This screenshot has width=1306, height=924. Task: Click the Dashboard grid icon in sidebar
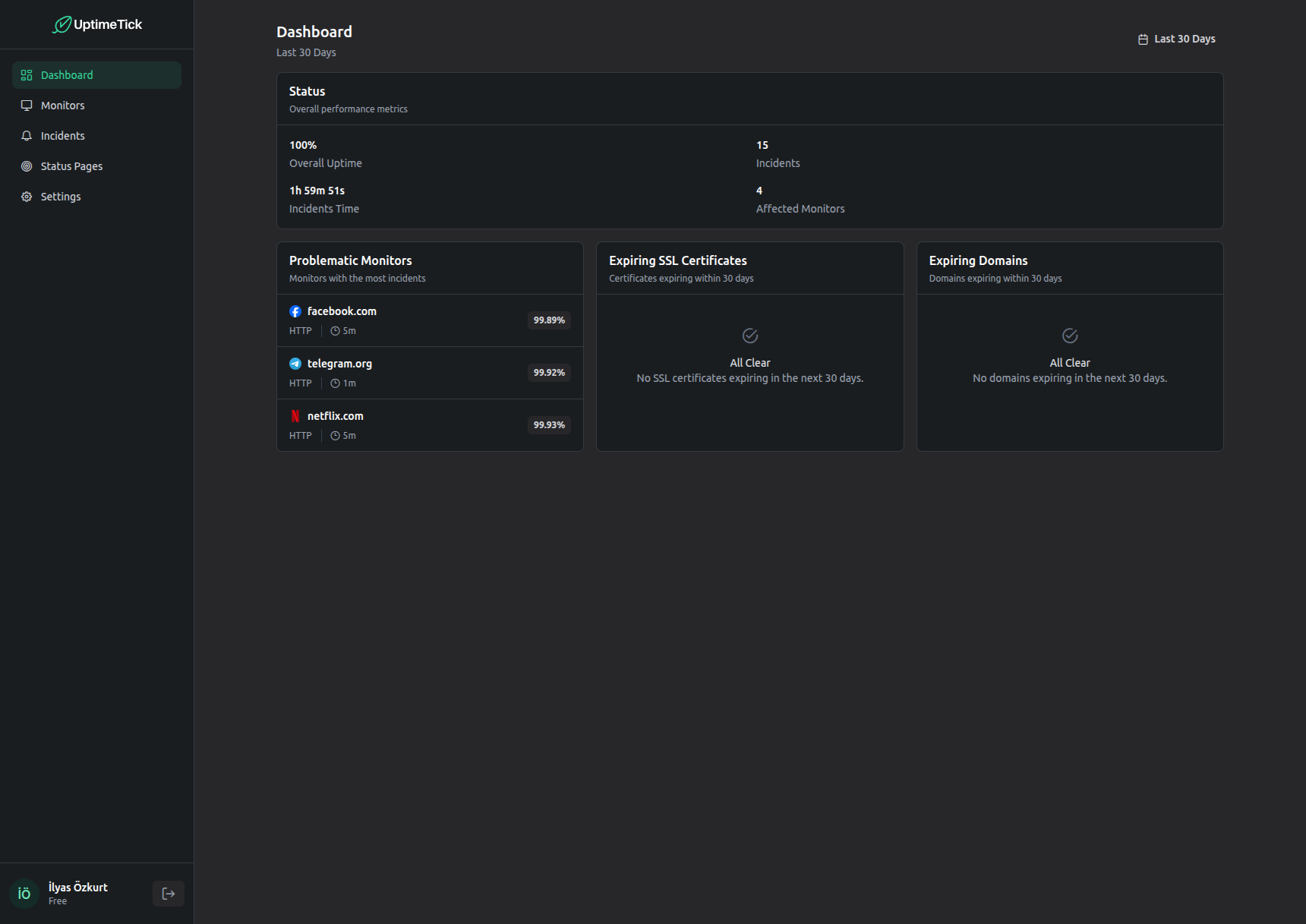click(27, 75)
